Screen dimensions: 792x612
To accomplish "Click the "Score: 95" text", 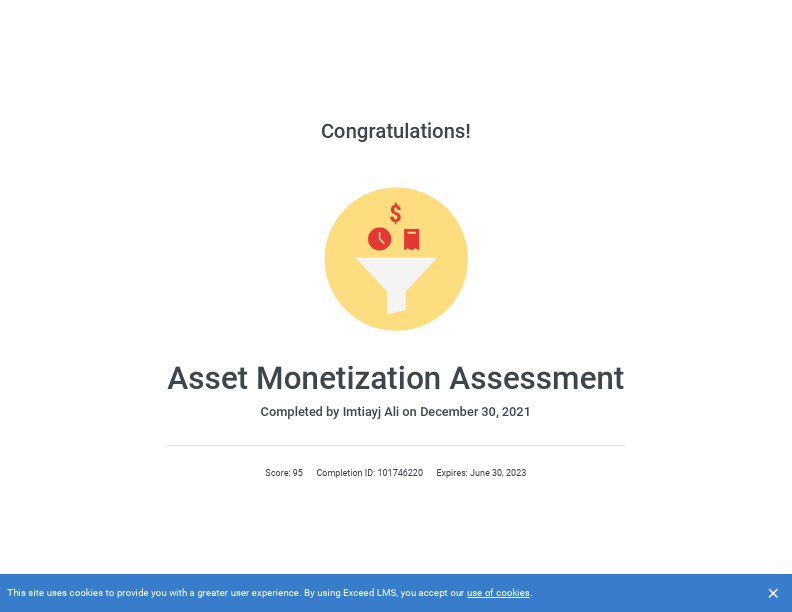I will (x=284, y=473).
